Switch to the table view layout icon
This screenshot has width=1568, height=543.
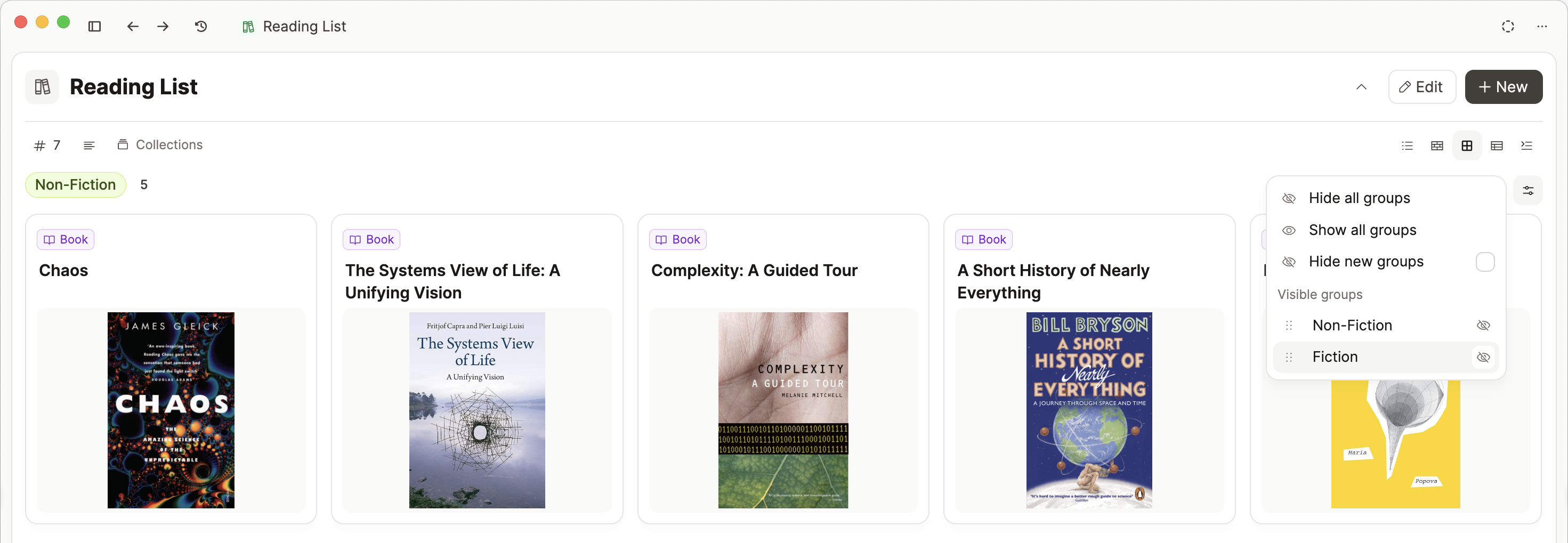(1497, 145)
